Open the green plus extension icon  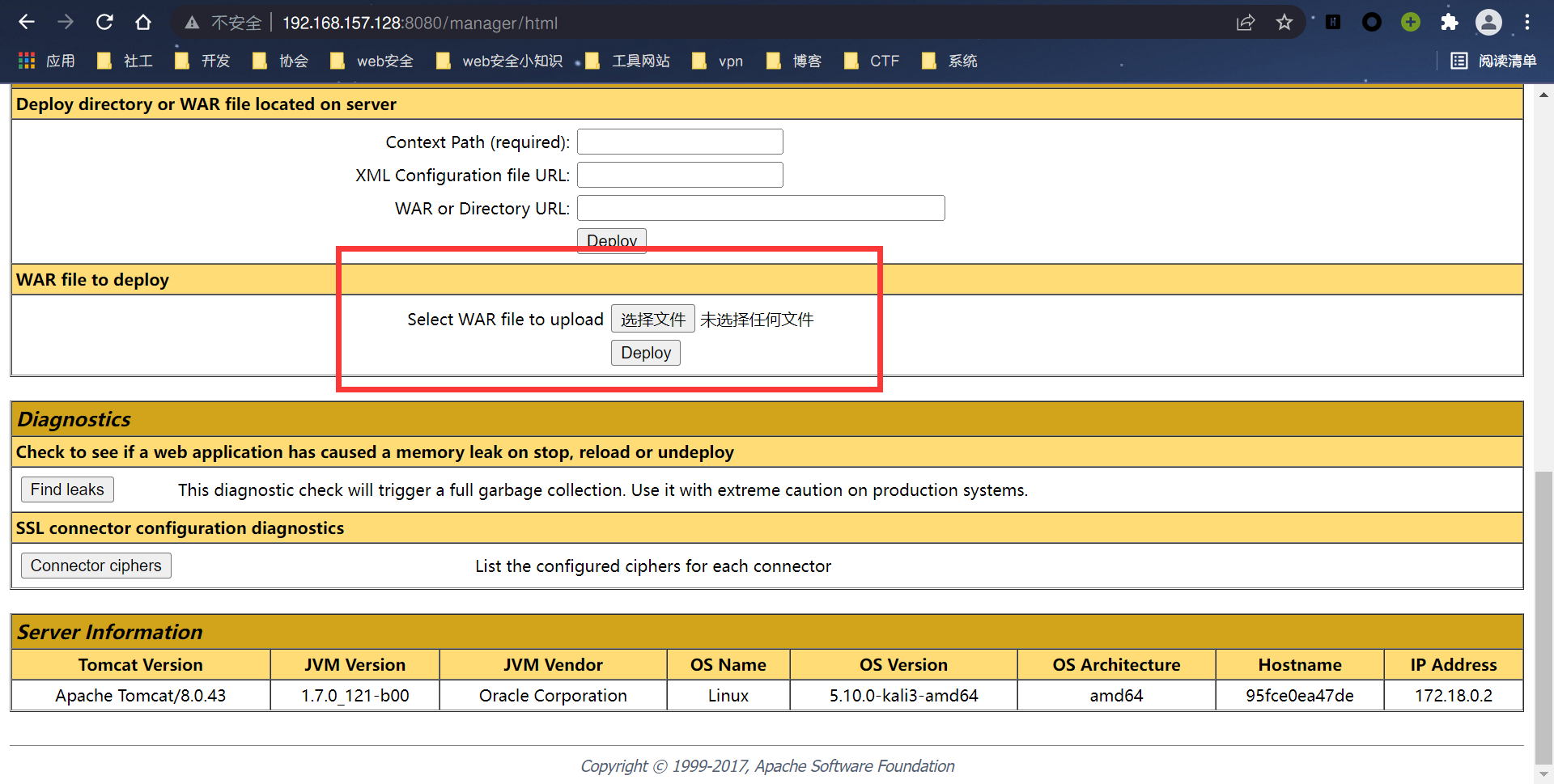(x=1411, y=23)
